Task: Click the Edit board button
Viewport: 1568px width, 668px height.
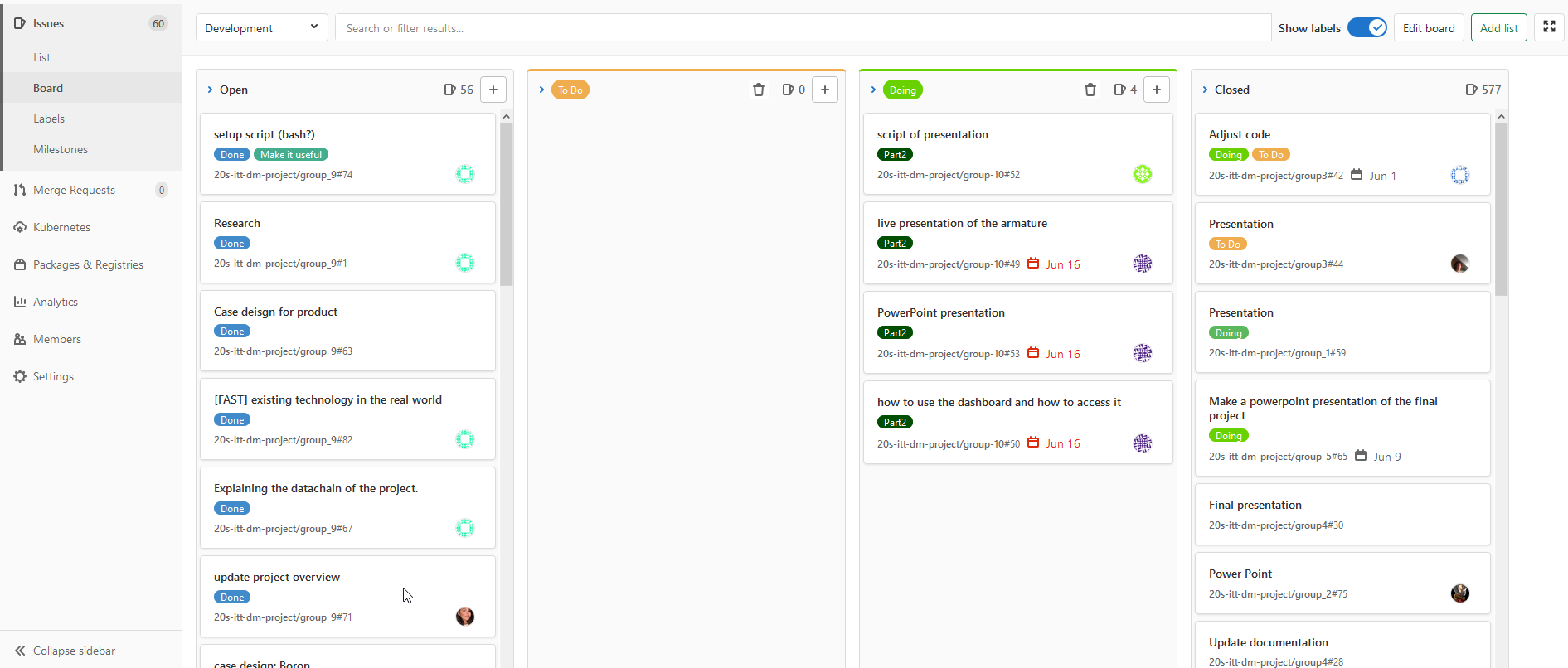Action: click(x=1429, y=27)
